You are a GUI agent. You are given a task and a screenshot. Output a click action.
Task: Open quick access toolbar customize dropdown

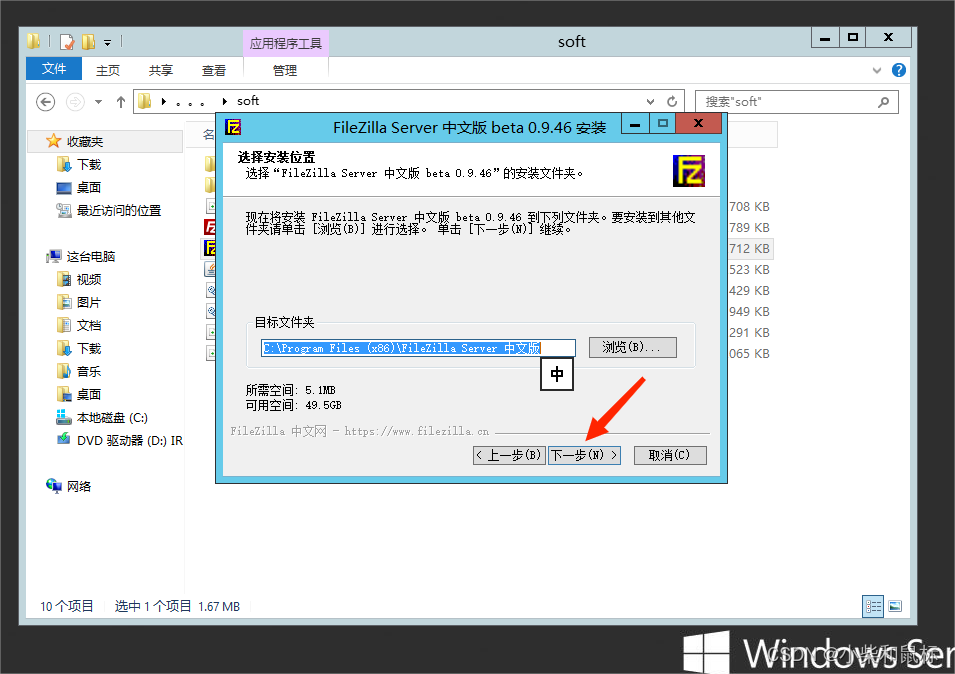coord(107,43)
